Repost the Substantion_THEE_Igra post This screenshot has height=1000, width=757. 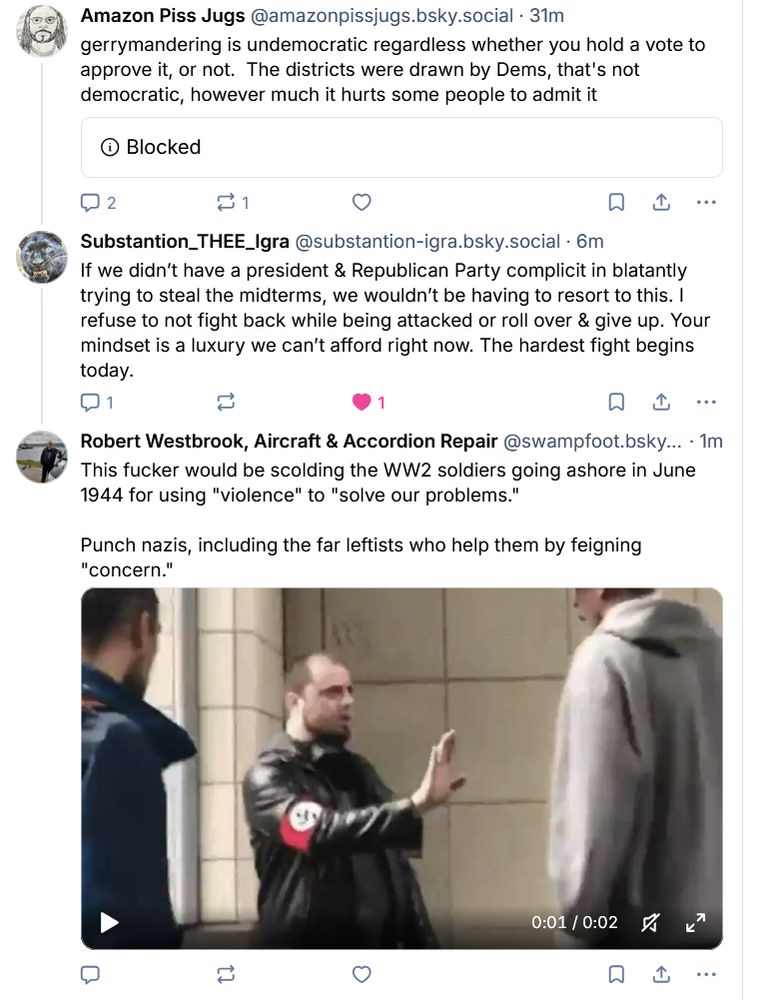click(x=226, y=402)
